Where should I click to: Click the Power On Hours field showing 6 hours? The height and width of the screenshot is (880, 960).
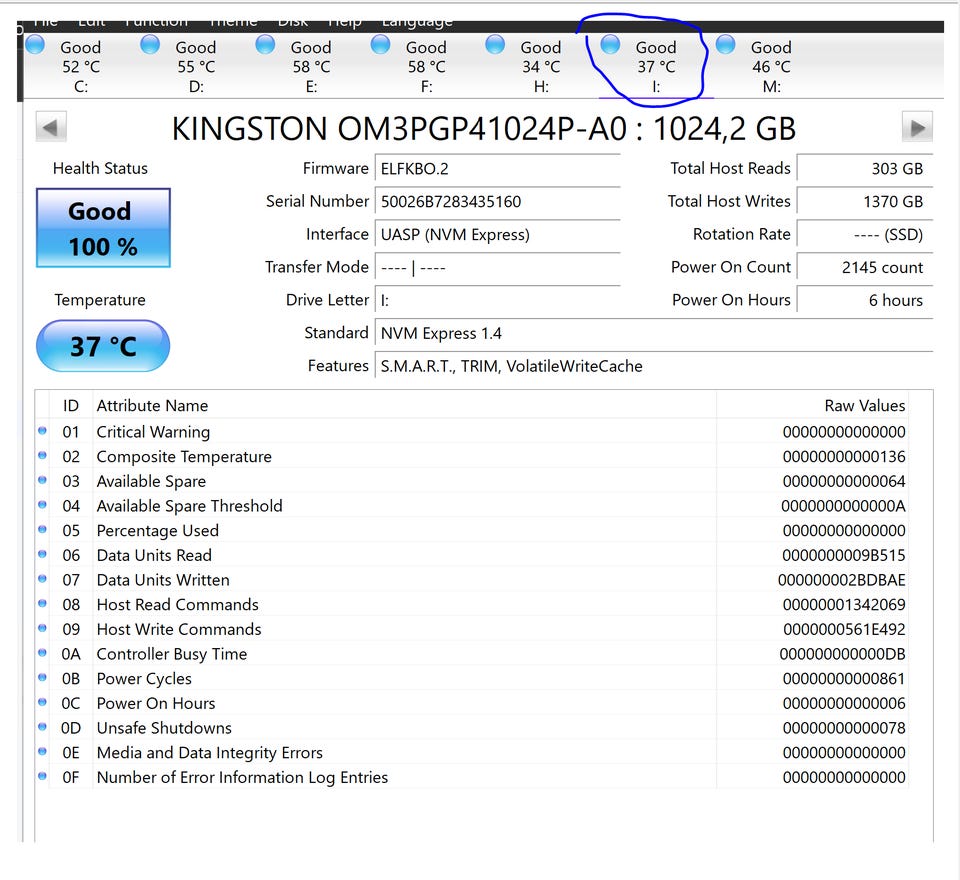pyautogui.click(x=865, y=301)
